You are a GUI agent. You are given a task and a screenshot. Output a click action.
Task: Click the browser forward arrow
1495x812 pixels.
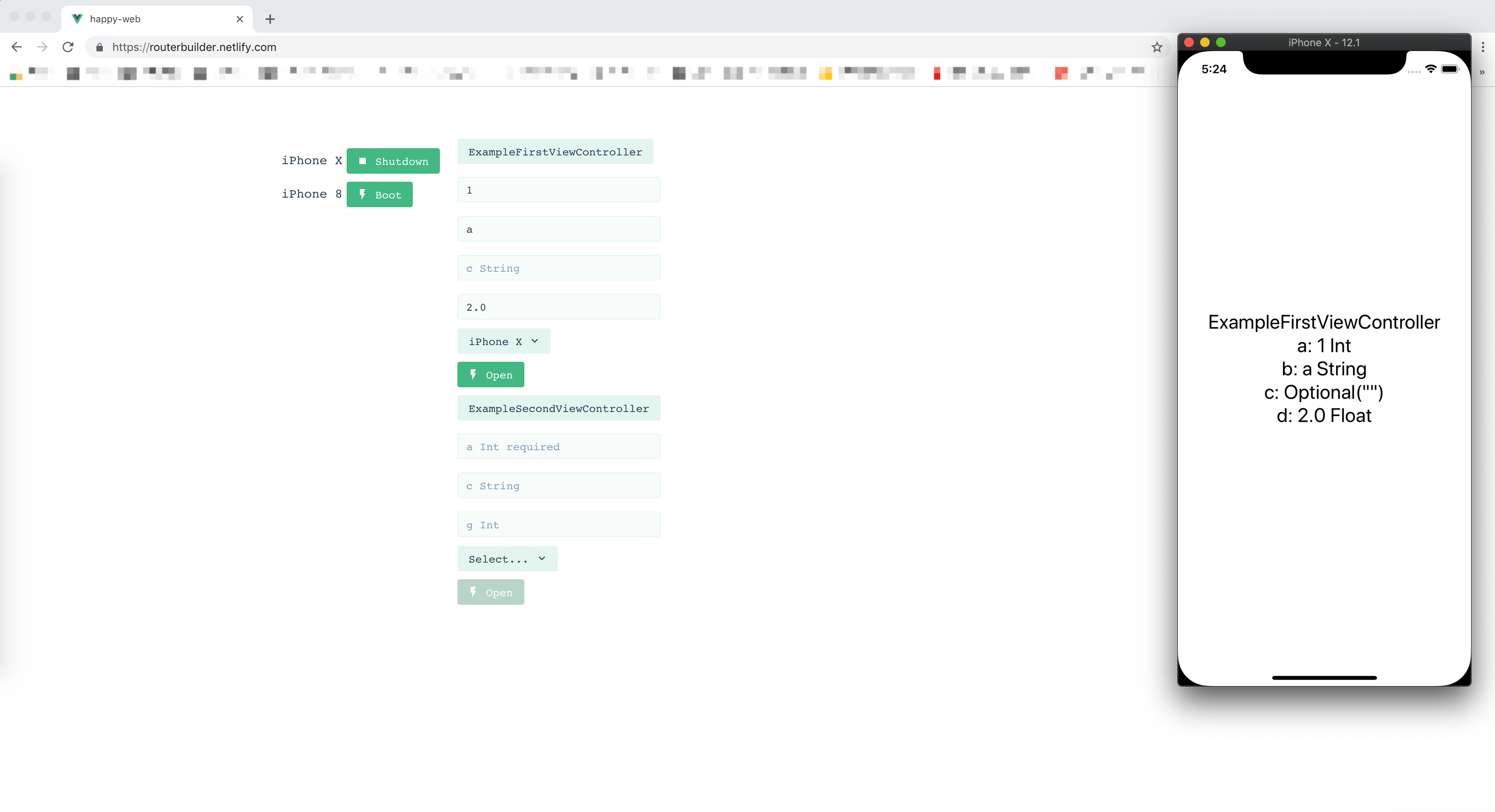click(42, 47)
